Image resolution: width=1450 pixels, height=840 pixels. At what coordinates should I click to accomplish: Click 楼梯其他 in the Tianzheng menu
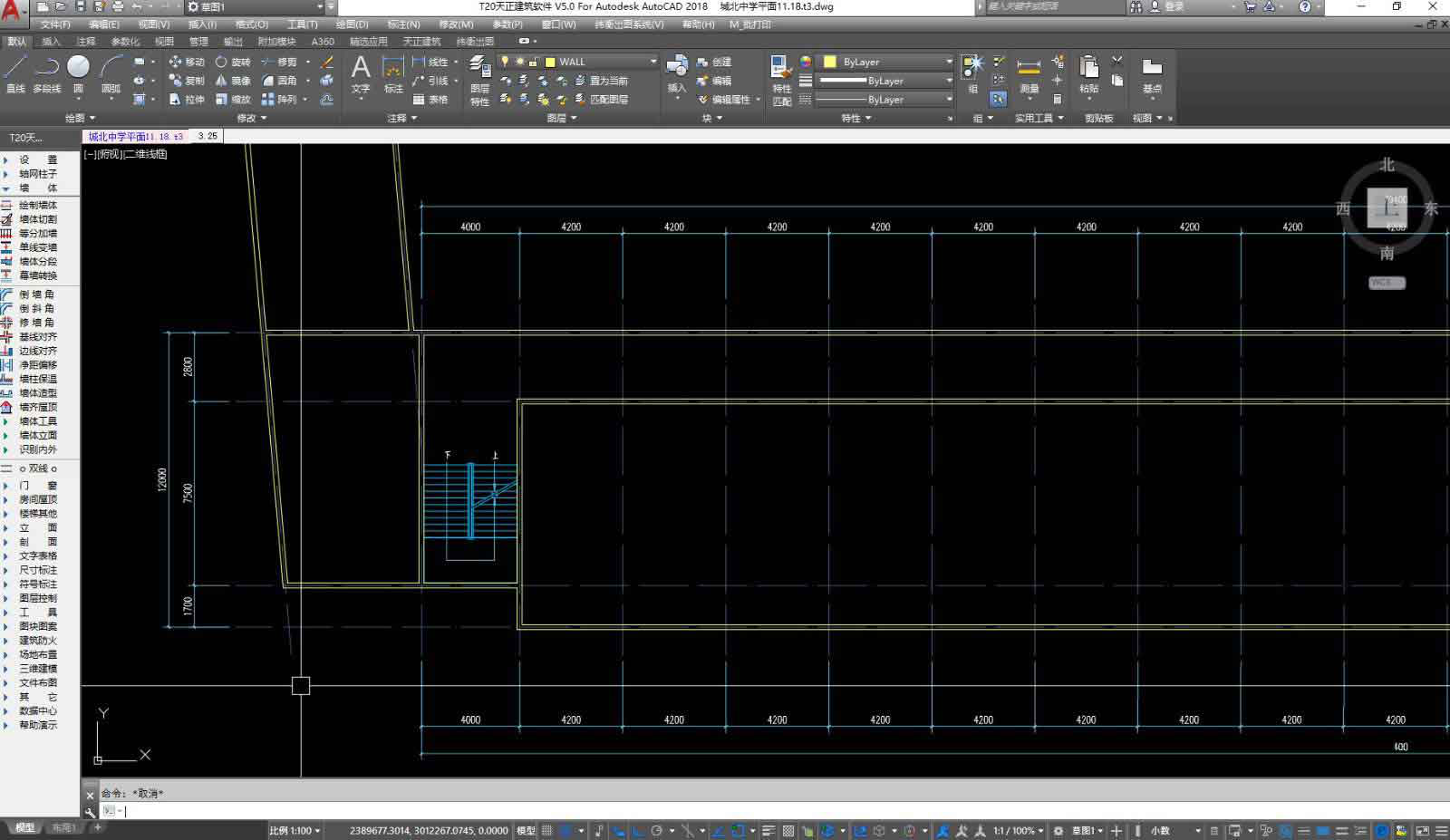pos(38,514)
